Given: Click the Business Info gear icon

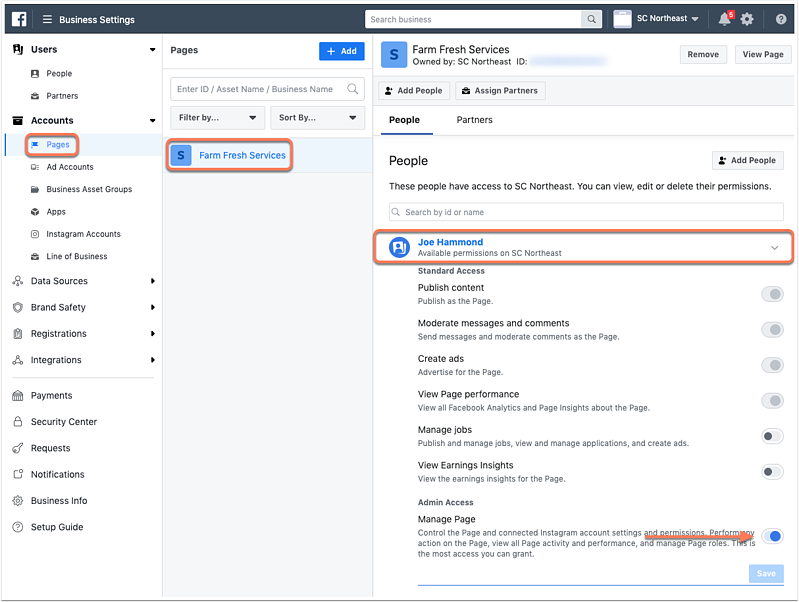Looking at the screenshot, I should pos(18,501).
